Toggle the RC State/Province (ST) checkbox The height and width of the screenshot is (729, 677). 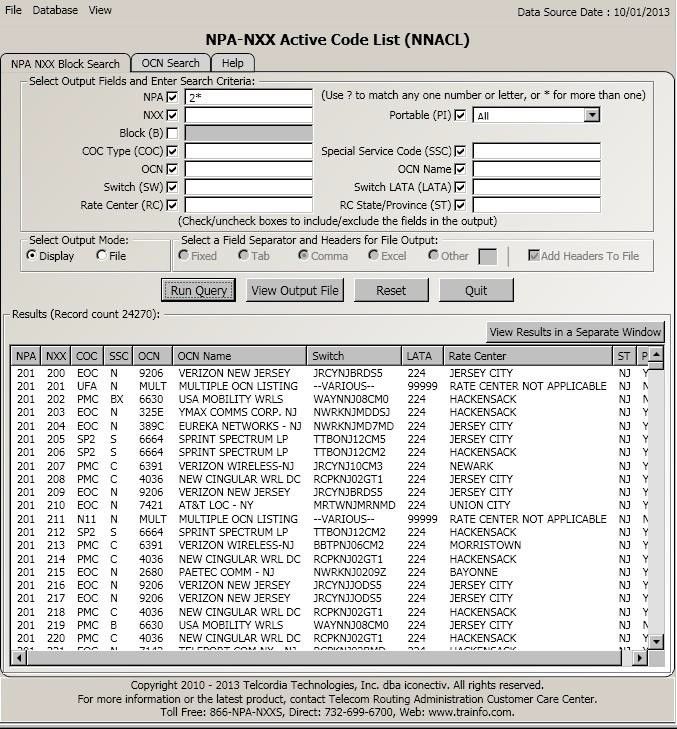coord(460,205)
